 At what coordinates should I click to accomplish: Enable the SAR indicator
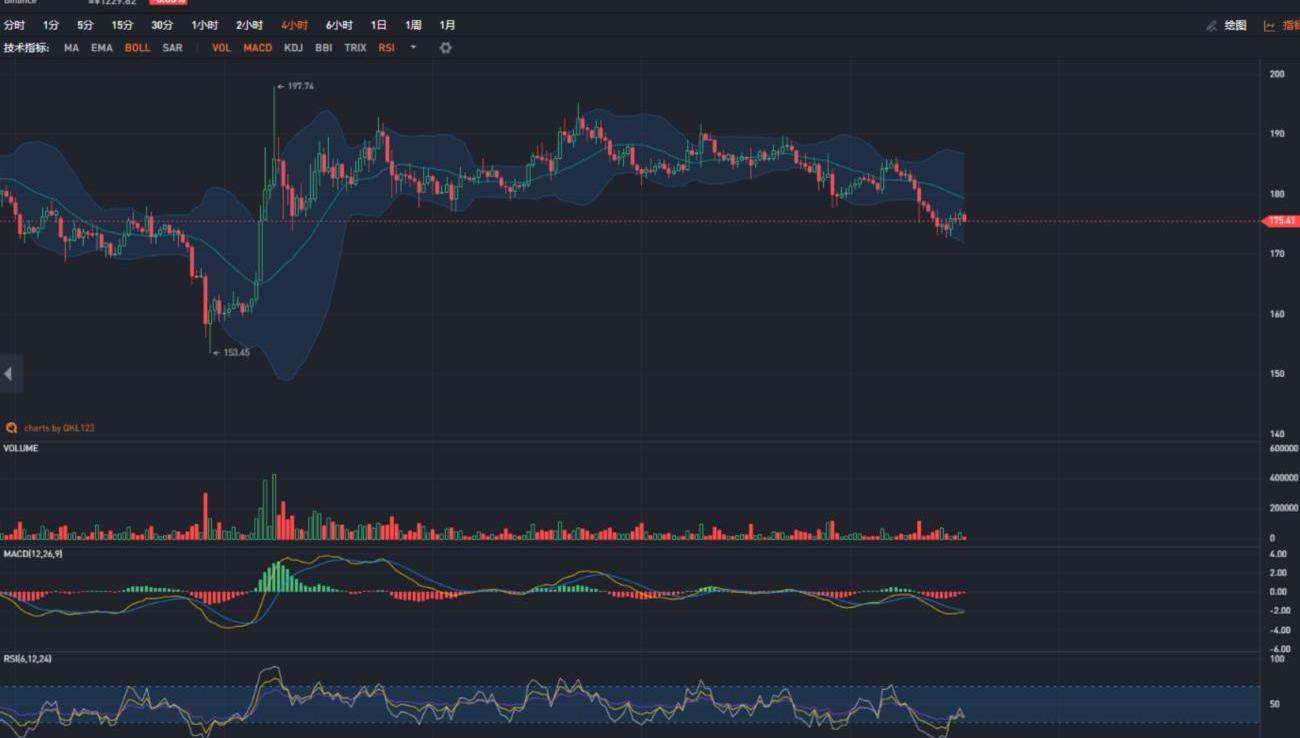click(x=173, y=48)
